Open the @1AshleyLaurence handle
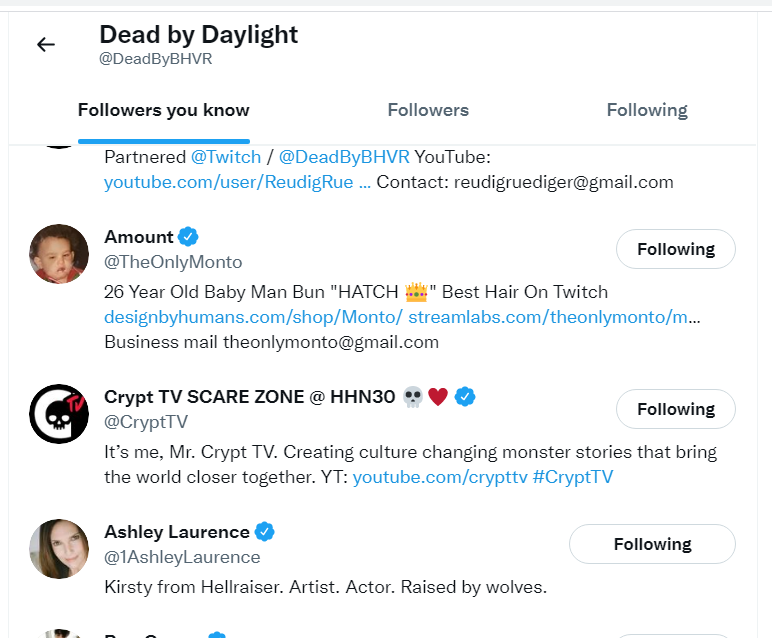This screenshot has height=638, width=772. tap(182, 557)
